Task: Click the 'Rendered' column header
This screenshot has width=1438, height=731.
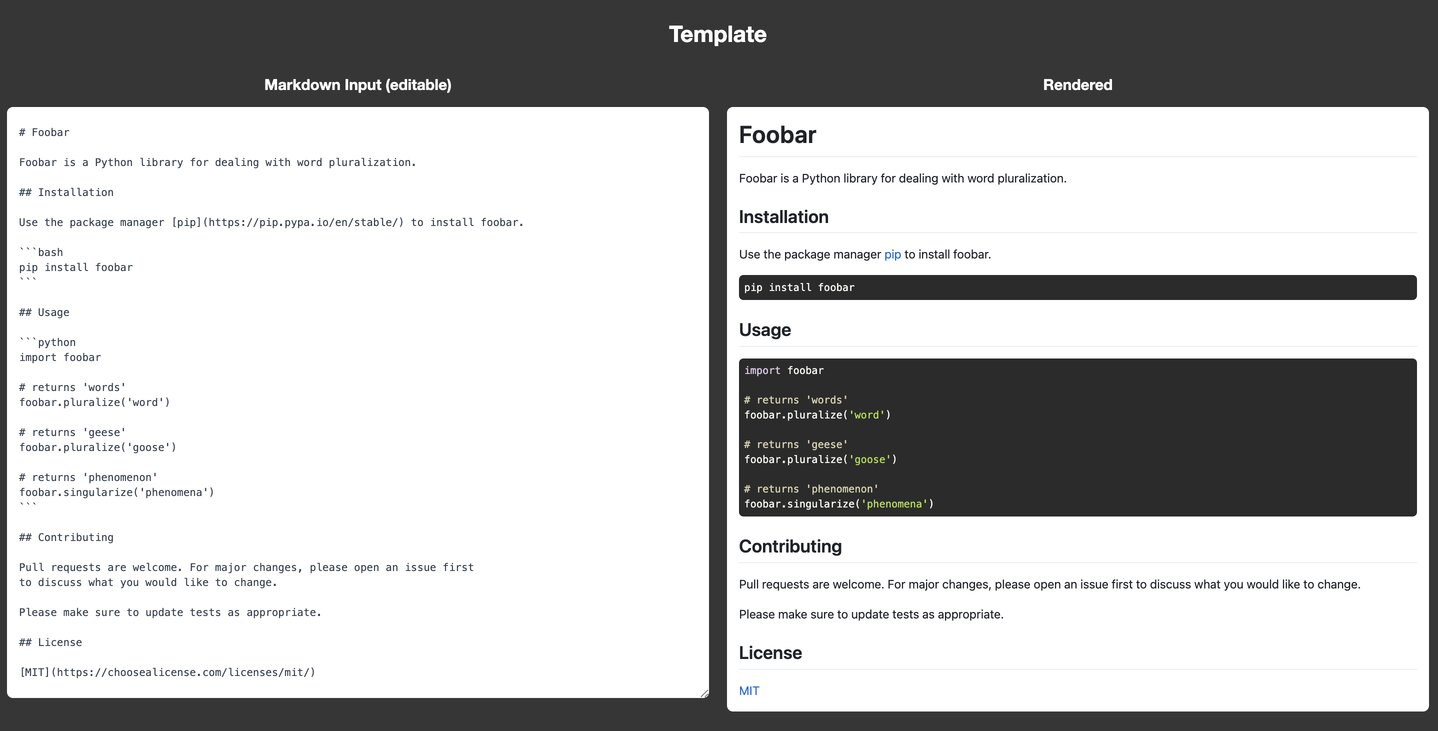Action: pos(1077,84)
